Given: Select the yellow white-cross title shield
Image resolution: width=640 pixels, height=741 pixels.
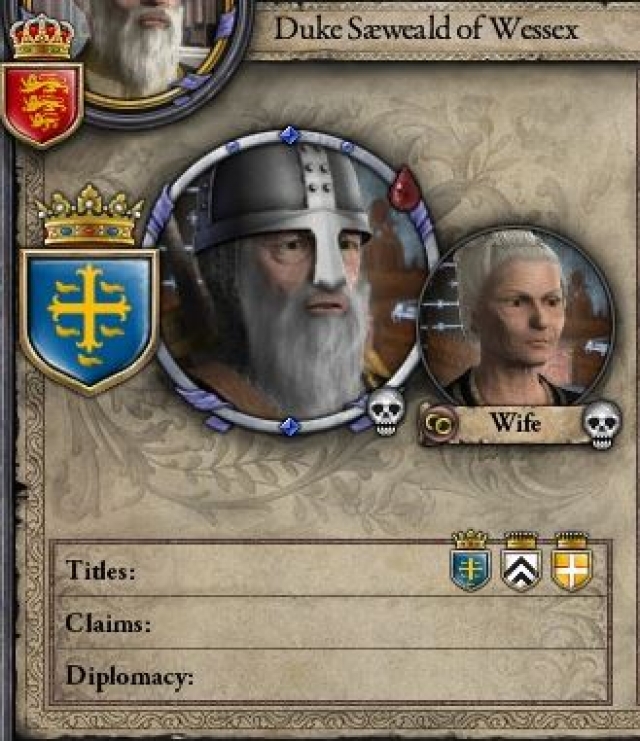Looking at the screenshot, I should (x=571, y=562).
